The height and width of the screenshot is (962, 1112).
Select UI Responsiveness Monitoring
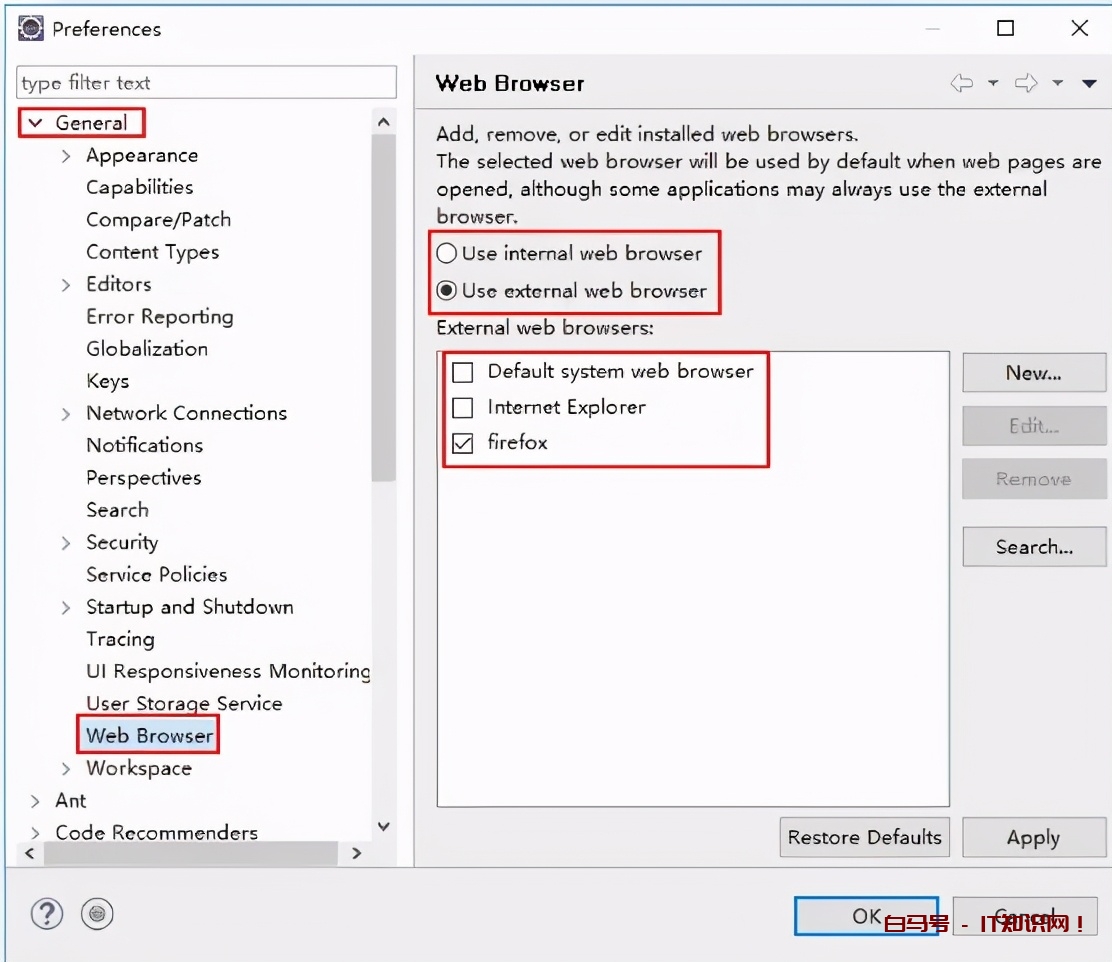[228, 672]
